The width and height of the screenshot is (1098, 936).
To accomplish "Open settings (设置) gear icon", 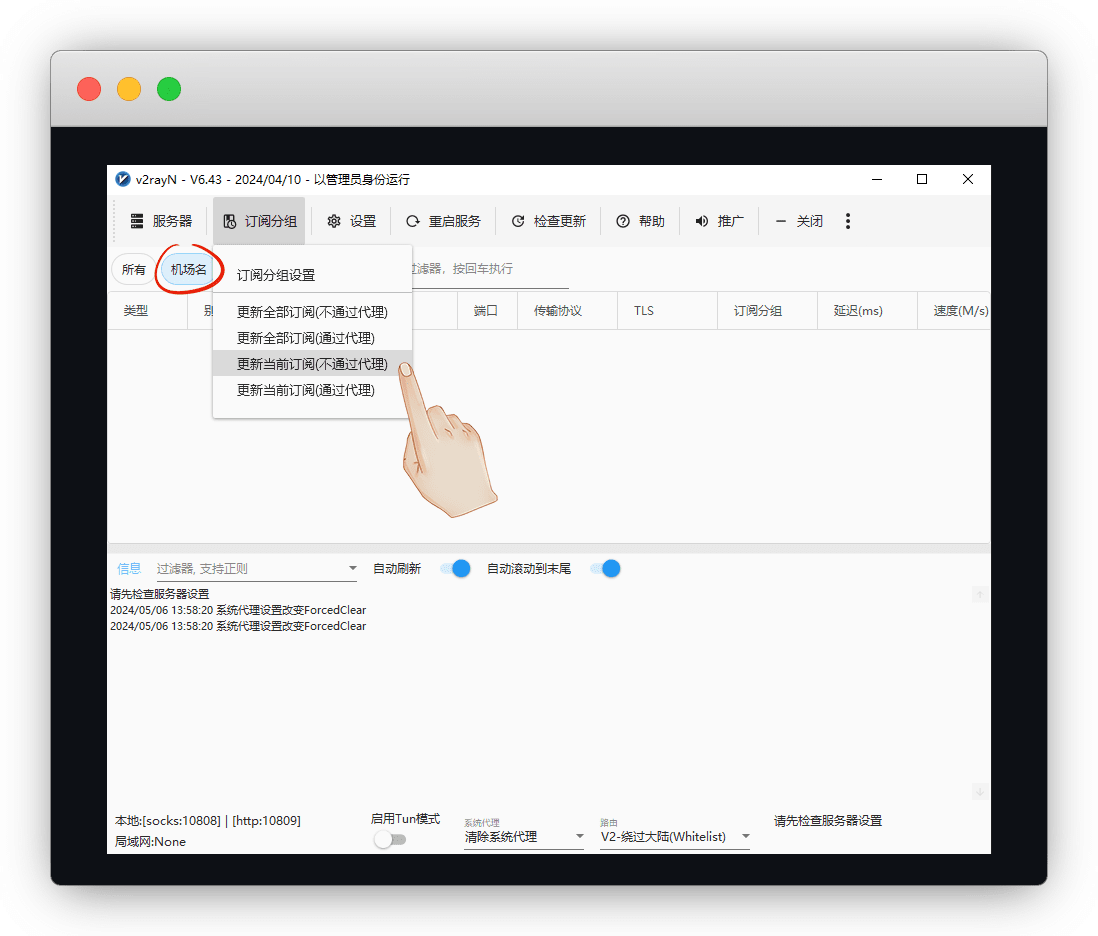I will [334, 221].
